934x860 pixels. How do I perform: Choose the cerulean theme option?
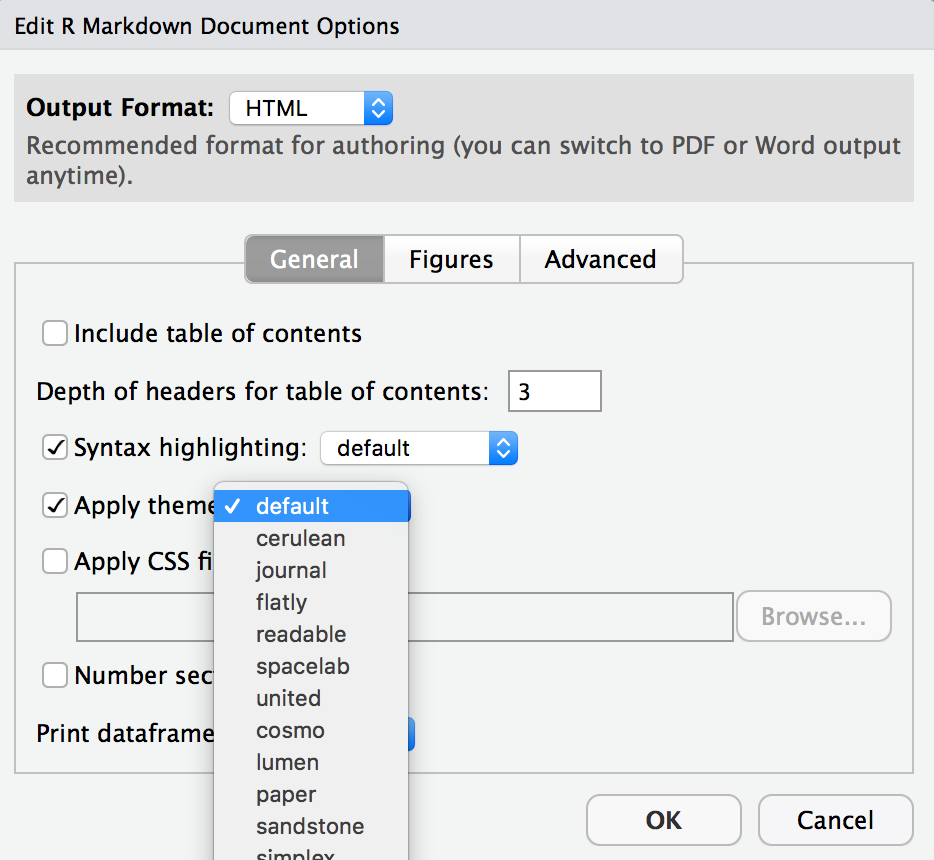coord(300,538)
